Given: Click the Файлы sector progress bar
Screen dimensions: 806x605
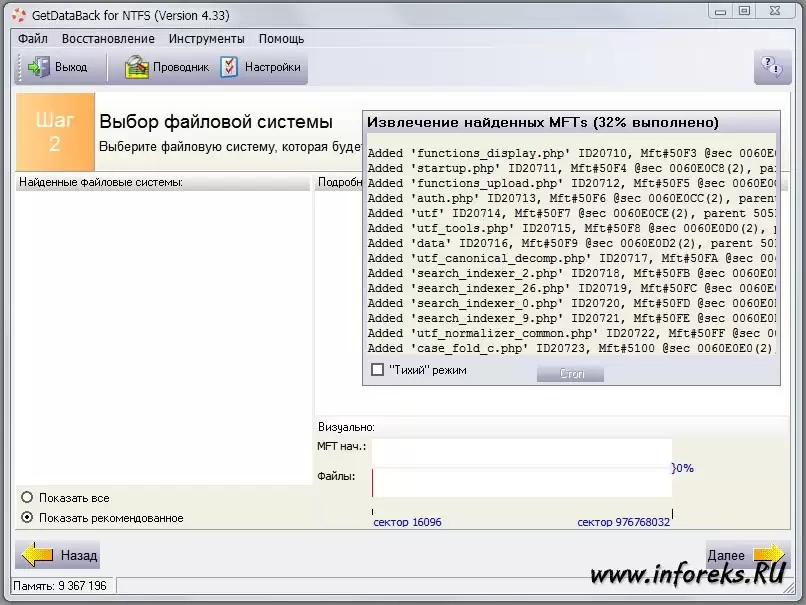Looking at the screenshot, I should (521, 482).
